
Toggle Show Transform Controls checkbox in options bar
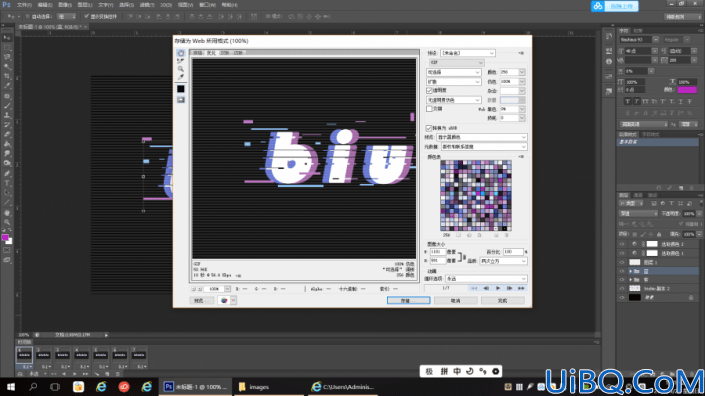click(x=86, y=17)
